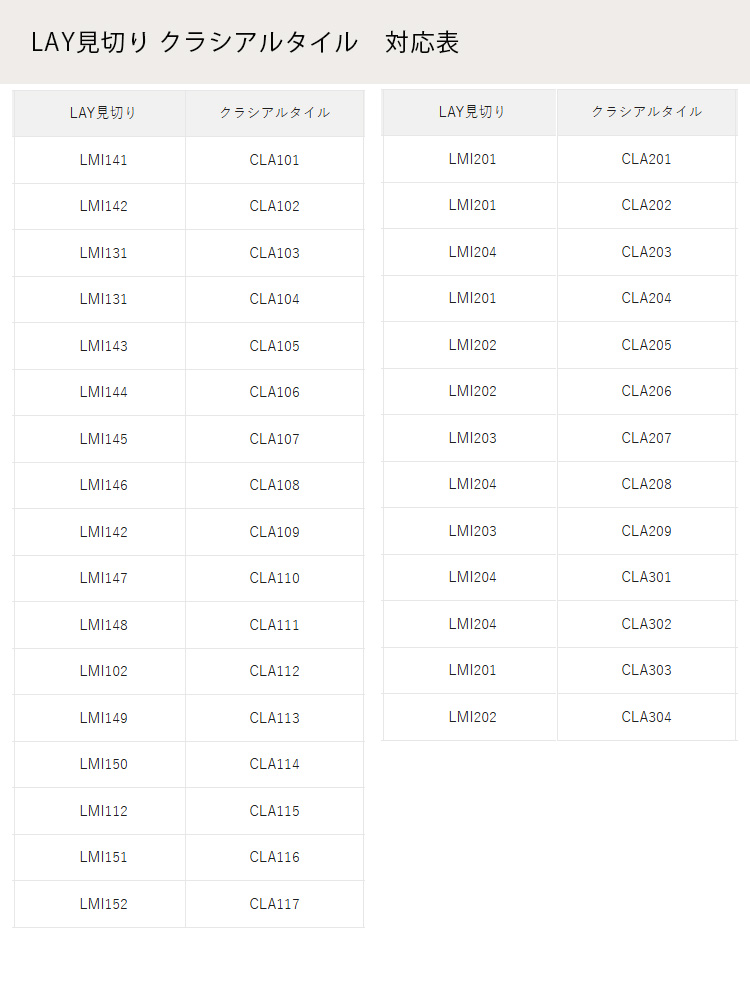The width and height of the screenshot is (750, 1000).
Task: Click the CLA105 cell
Action: [x=275, y=346]
